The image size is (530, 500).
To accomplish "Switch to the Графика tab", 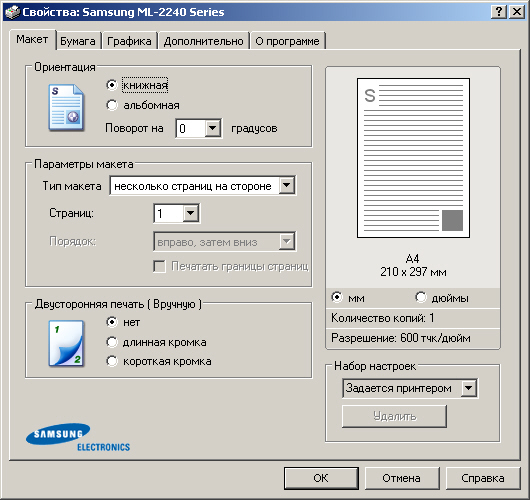I will (129, 41).
